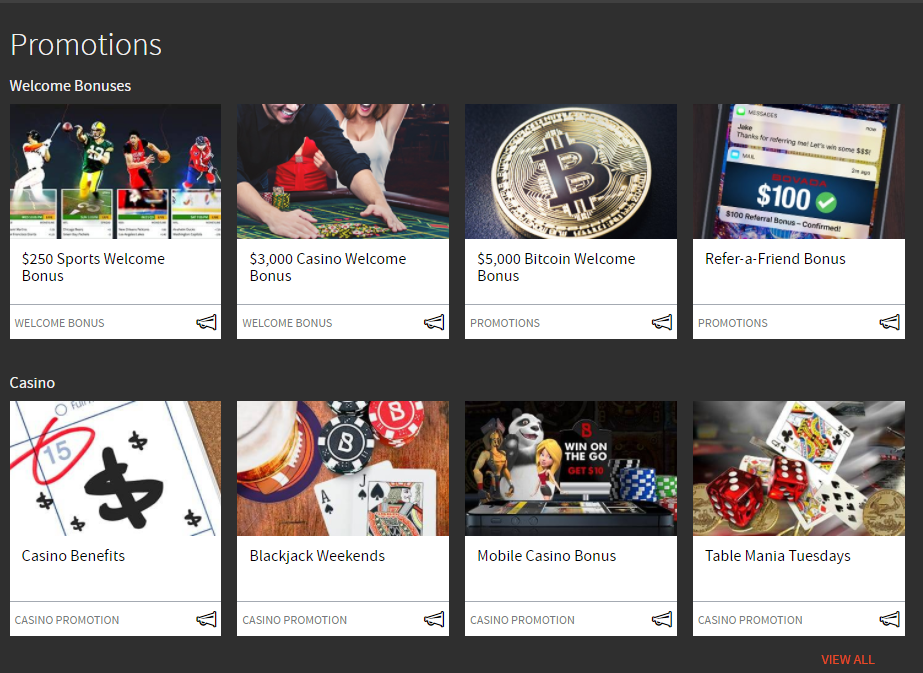
Task: Click megaphone icon on Casino Benefits card
Action: tap(207, 619)
